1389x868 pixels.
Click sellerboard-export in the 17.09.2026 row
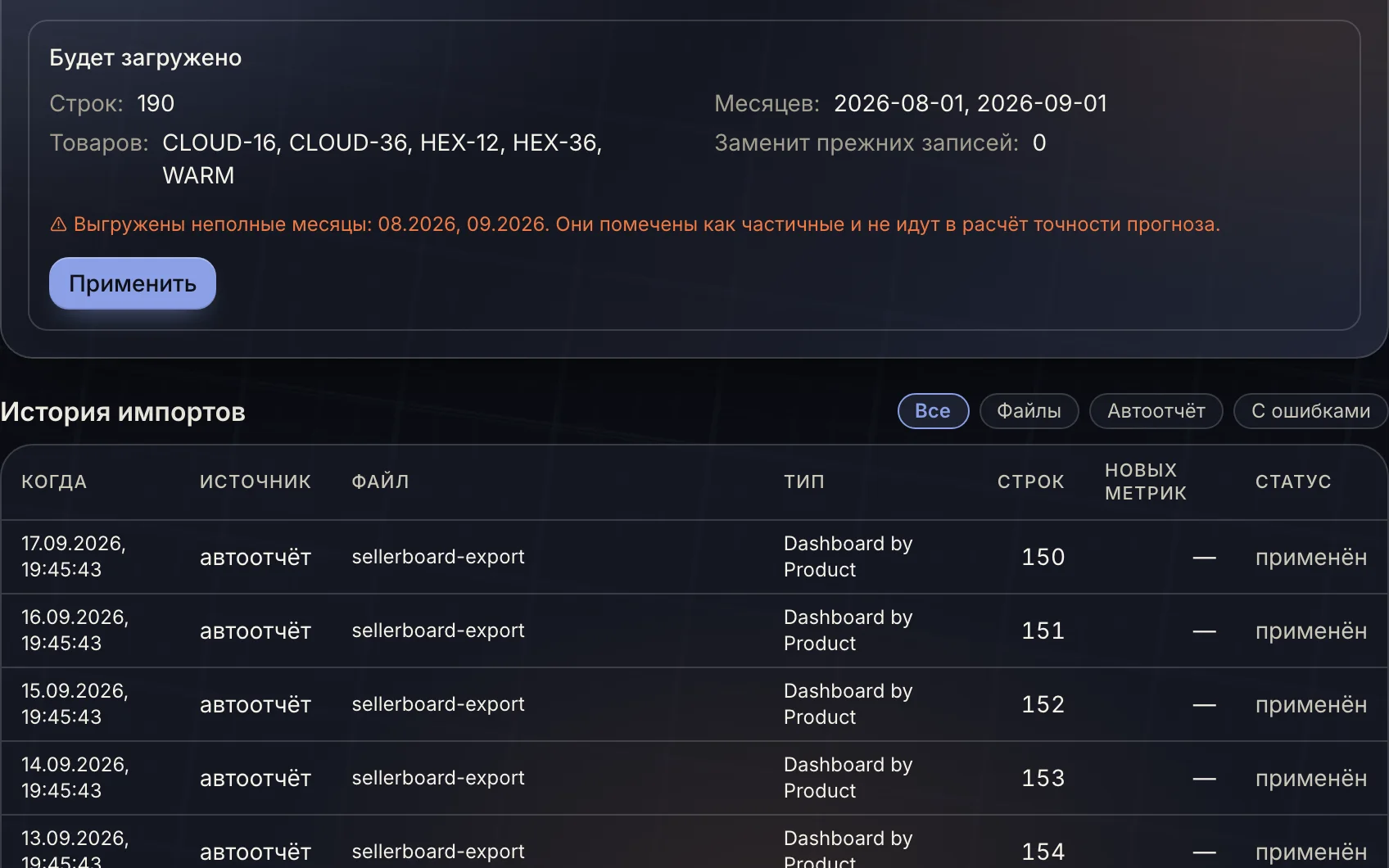coord(438,557)
